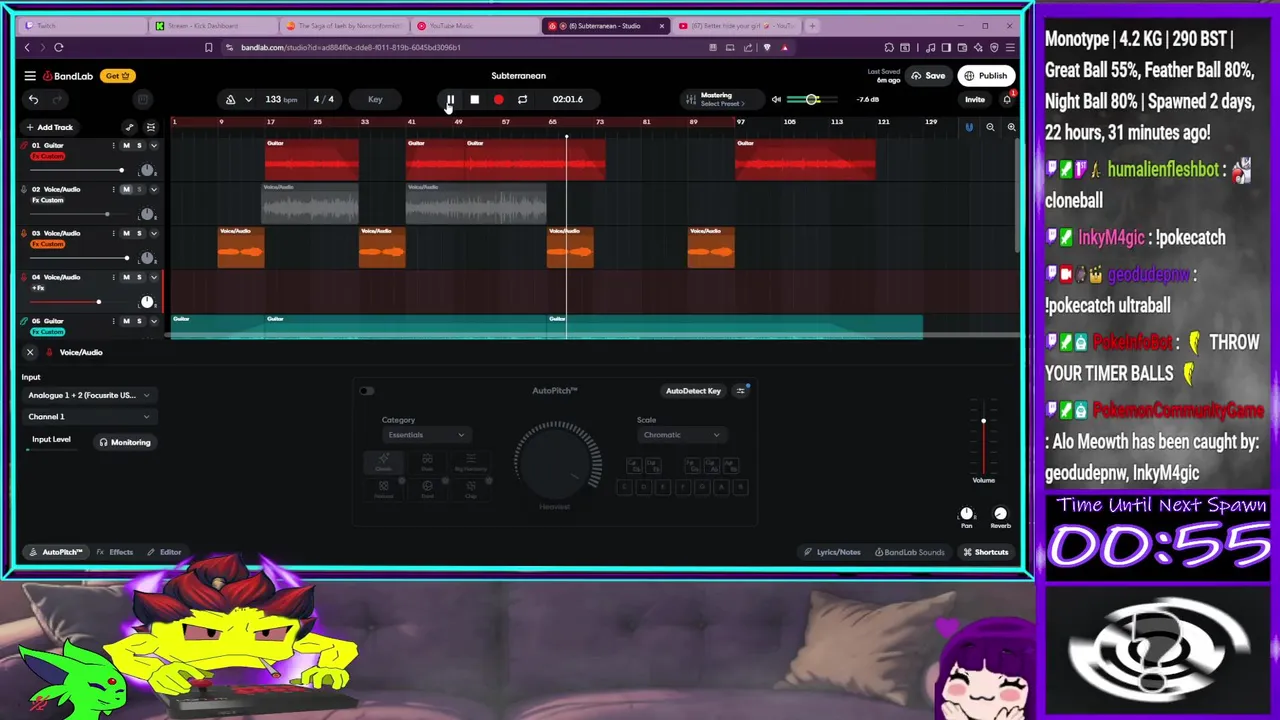1280x720 pixels.
Task: Expand track 02 Voice/Audio chevron
Action: [x=153, y=189]
